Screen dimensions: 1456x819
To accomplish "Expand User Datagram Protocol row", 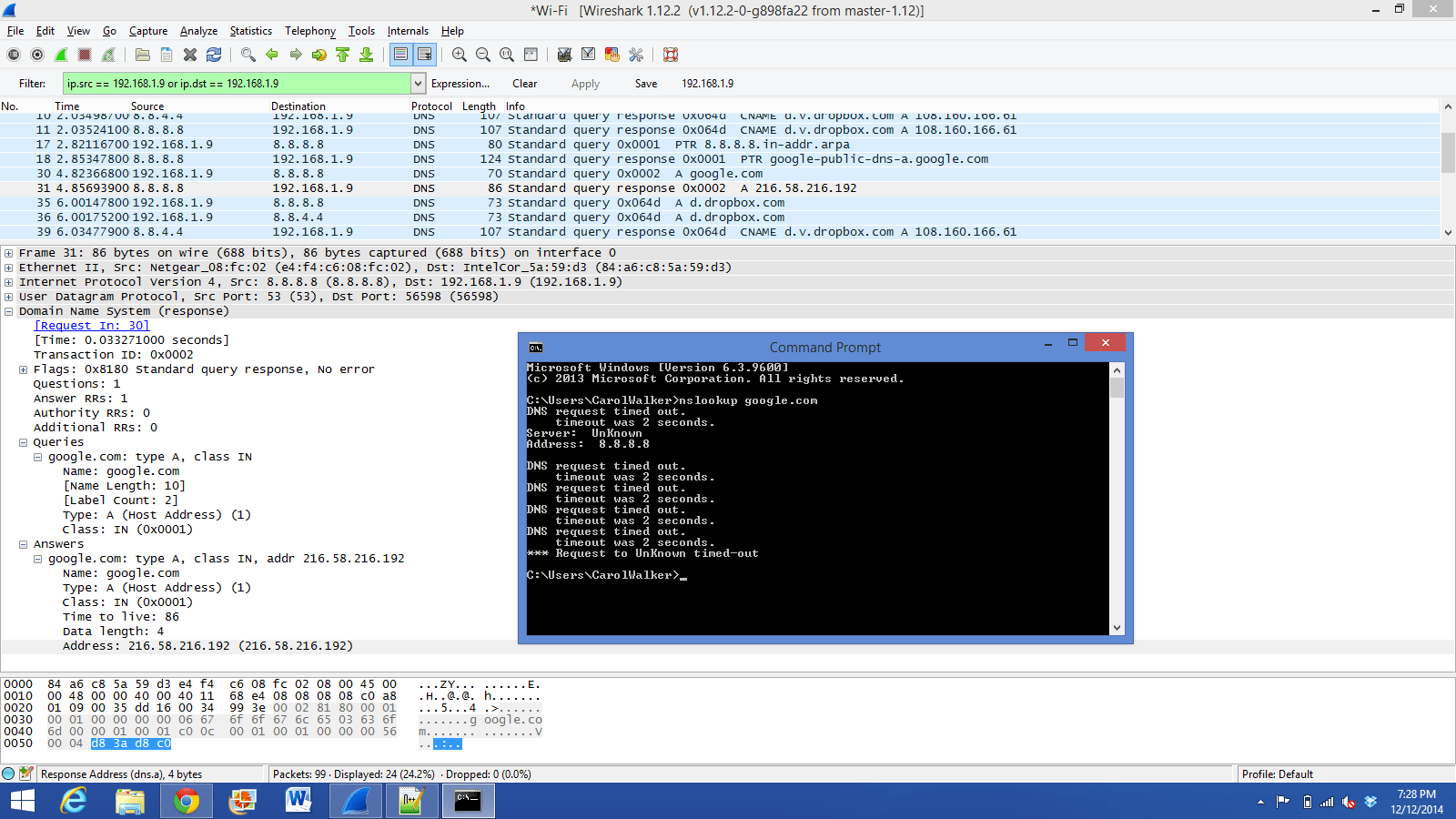I will [x=8, y=297].
